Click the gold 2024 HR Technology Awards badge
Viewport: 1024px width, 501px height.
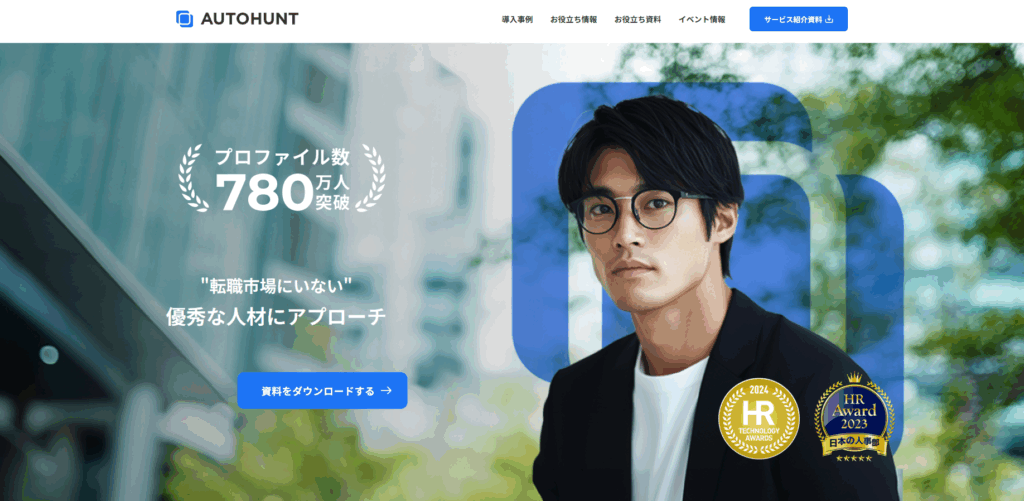coord(759,418)
